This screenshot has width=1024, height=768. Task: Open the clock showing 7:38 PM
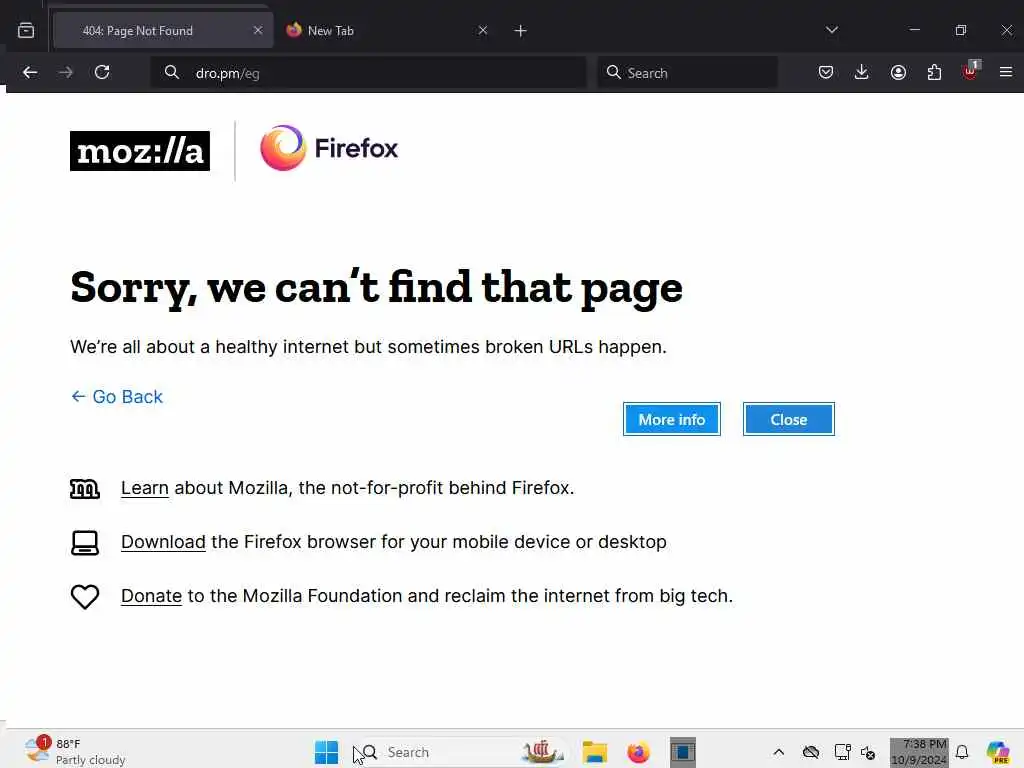point(919,752)
